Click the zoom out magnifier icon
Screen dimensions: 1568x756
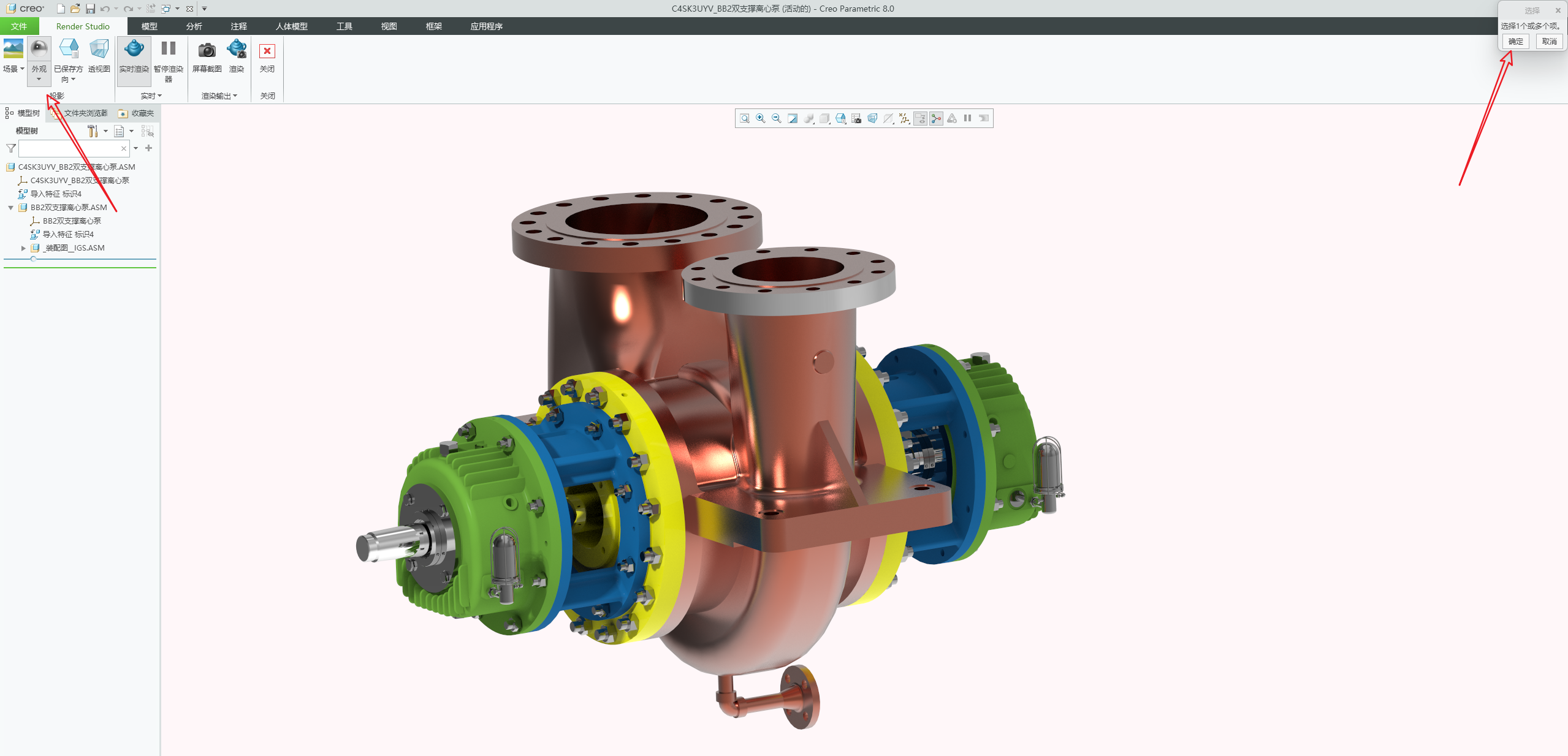point(777,118)
